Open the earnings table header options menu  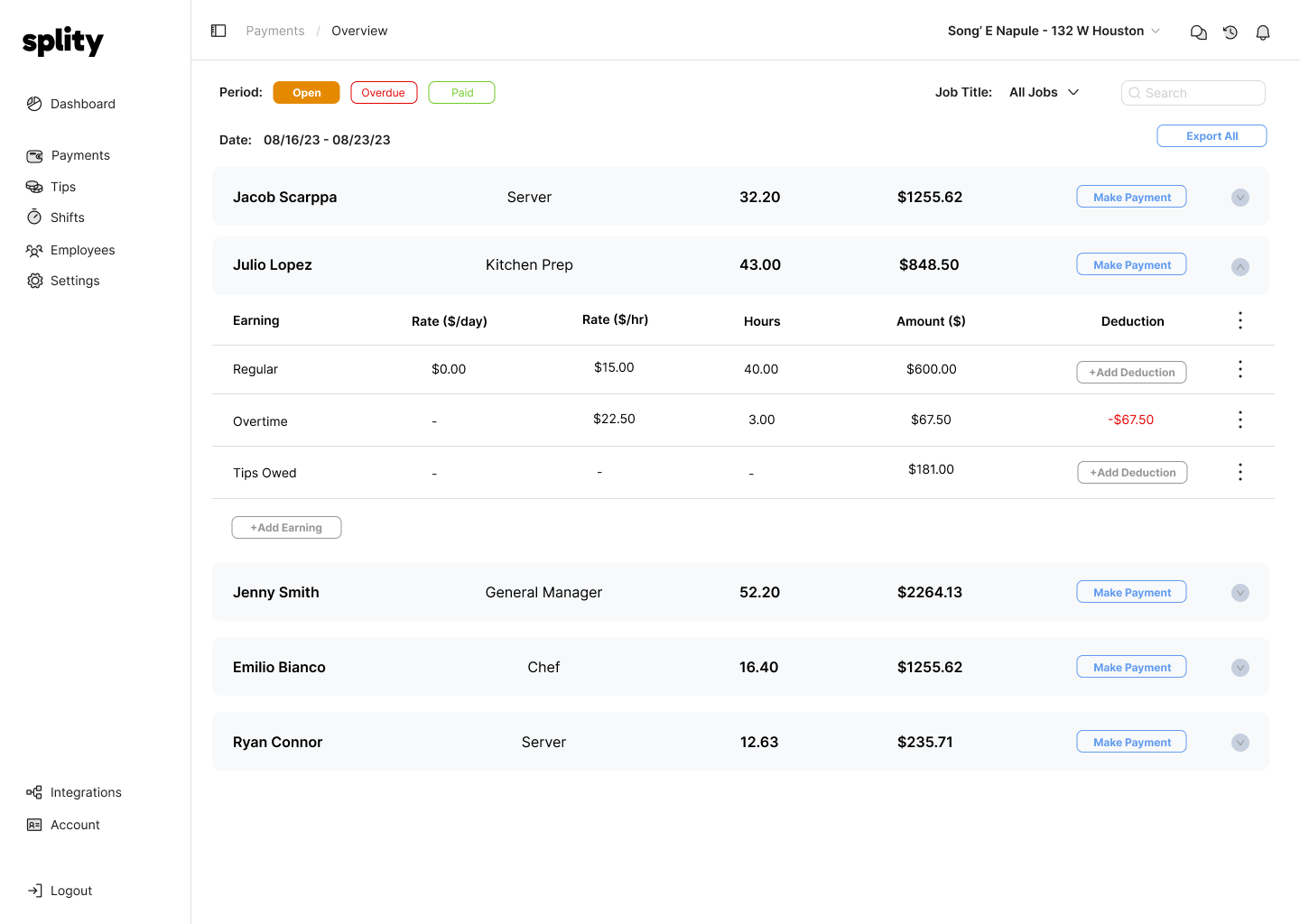(x=1240, y=320)
